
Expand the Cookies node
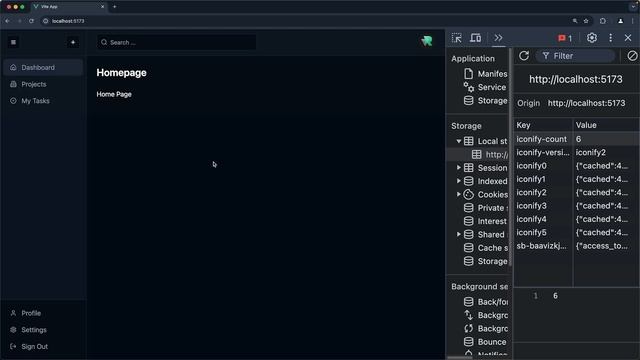point(459,194)
